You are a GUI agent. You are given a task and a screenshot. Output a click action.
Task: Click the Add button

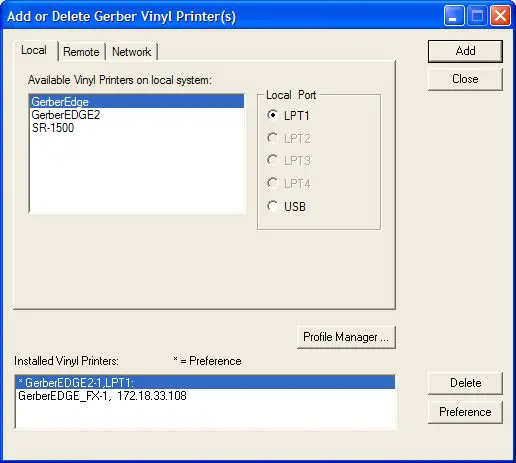465,51
